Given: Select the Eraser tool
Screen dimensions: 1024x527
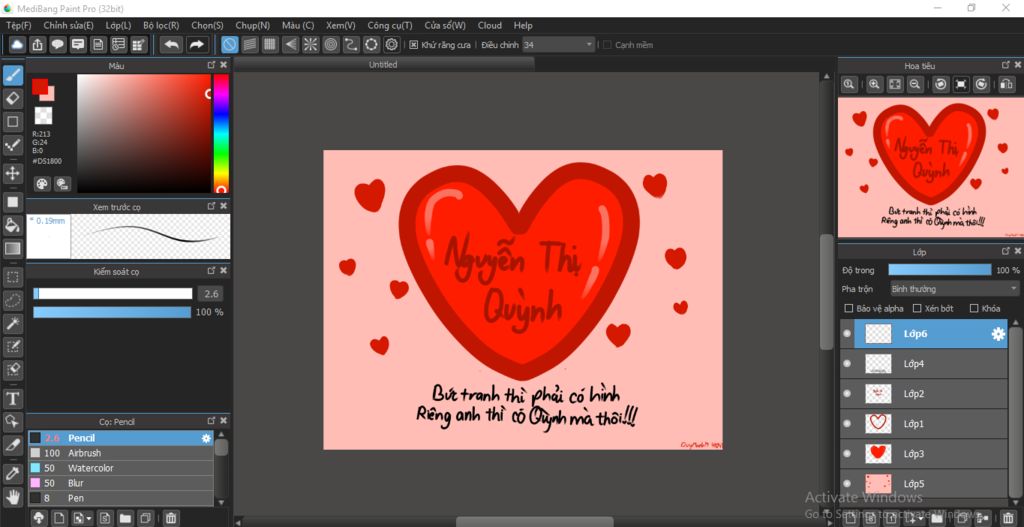Looking at the screenshot, I should [x=12, y=99].
